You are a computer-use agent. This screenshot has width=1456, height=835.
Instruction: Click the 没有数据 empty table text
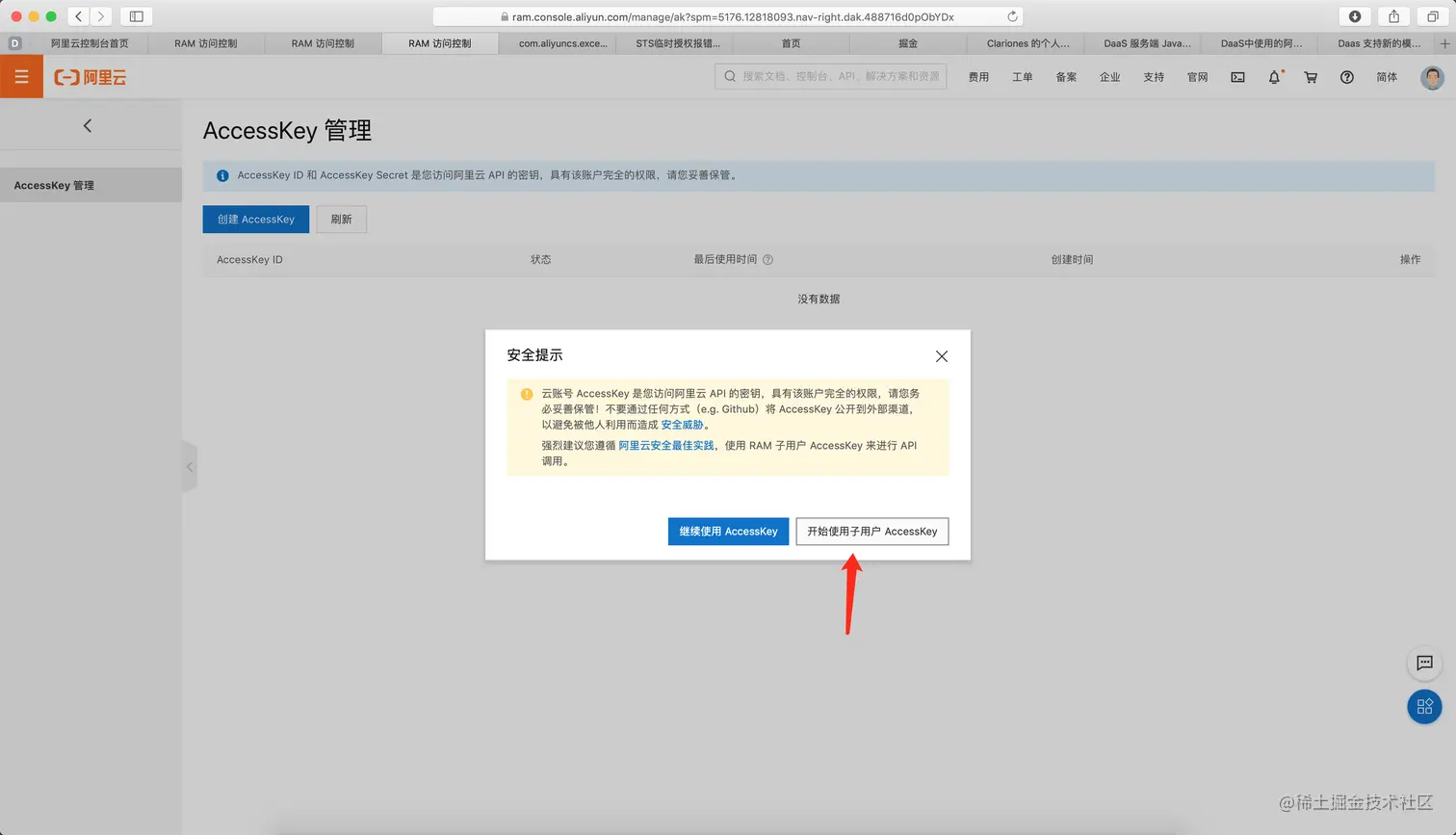point(819,300)
